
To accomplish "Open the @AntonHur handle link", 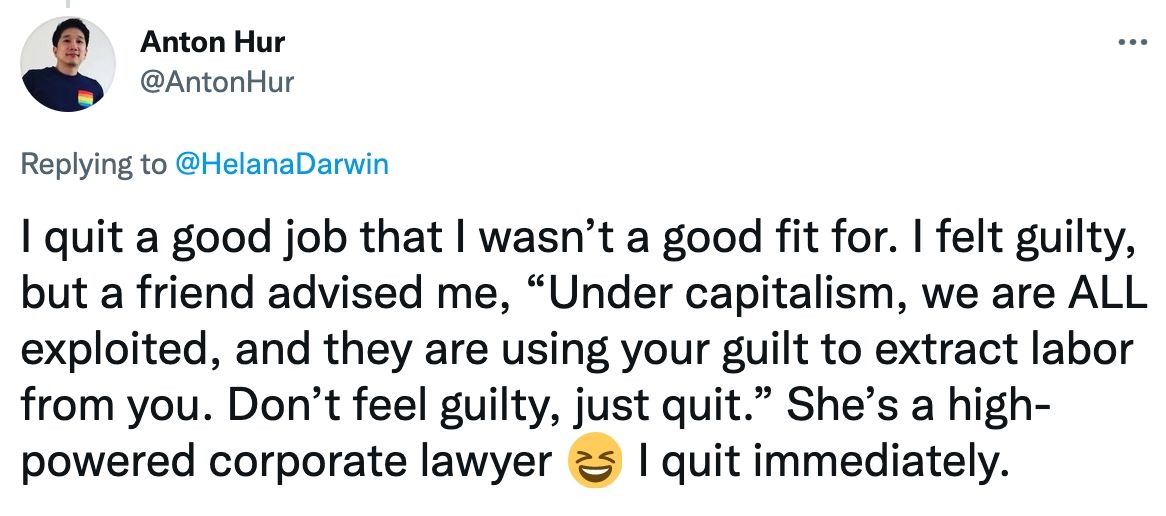I will [217, 82].
